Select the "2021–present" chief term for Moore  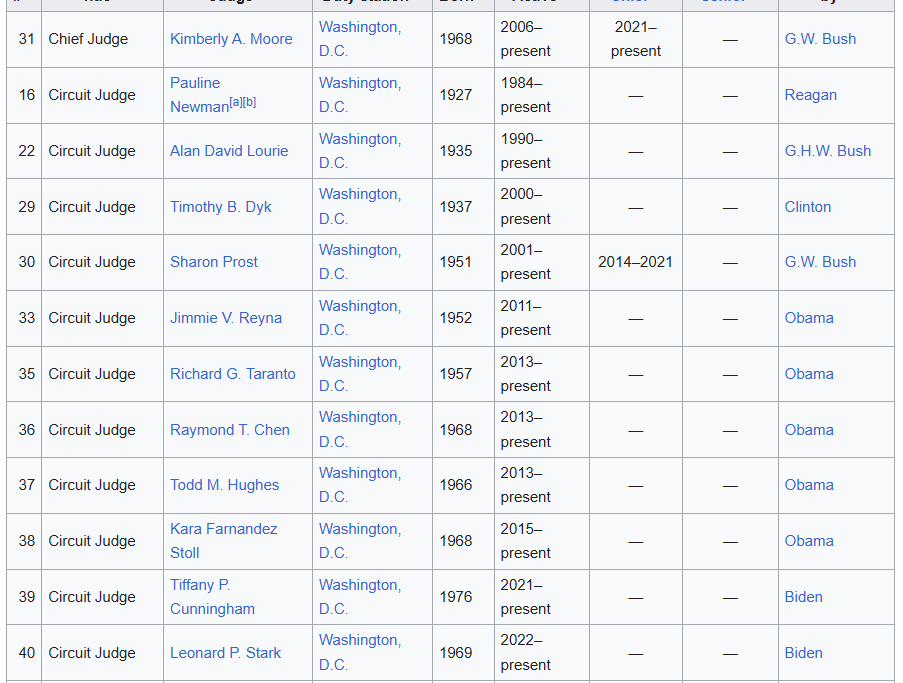click(636, 39)
